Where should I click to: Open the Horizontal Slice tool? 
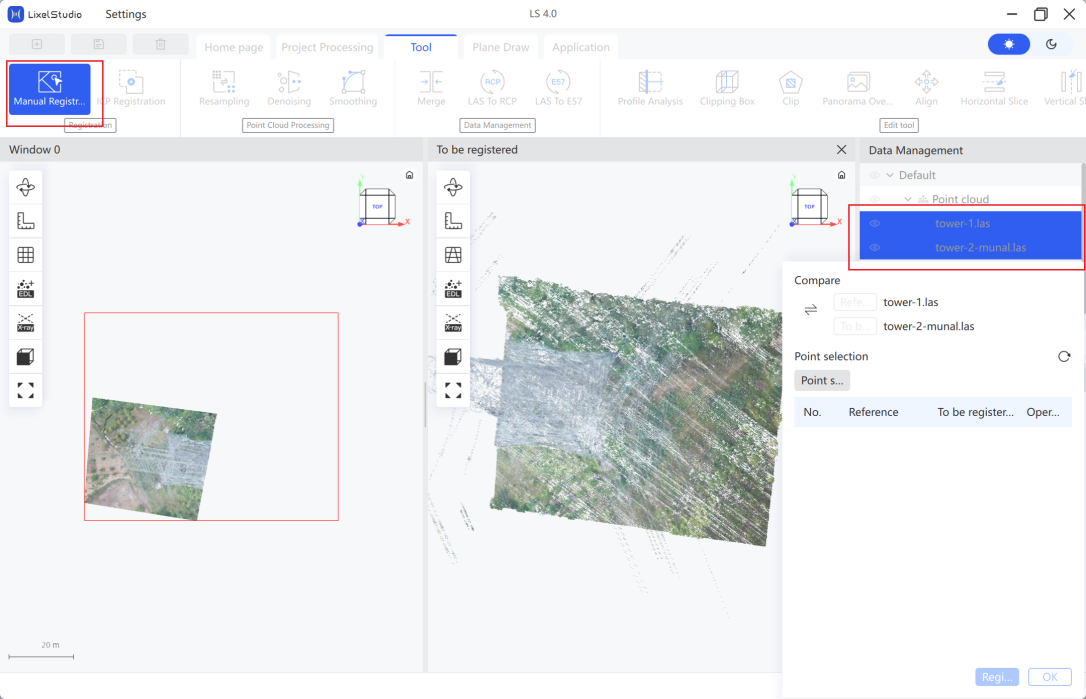994,89
